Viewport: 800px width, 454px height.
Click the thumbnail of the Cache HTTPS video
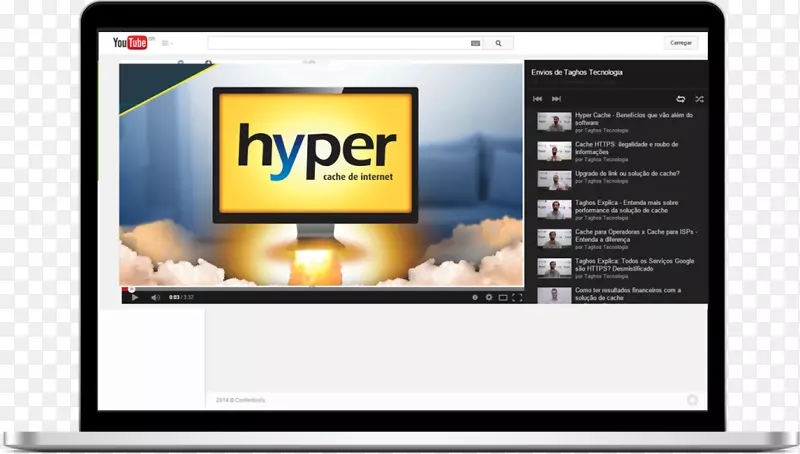pos(554,151)
